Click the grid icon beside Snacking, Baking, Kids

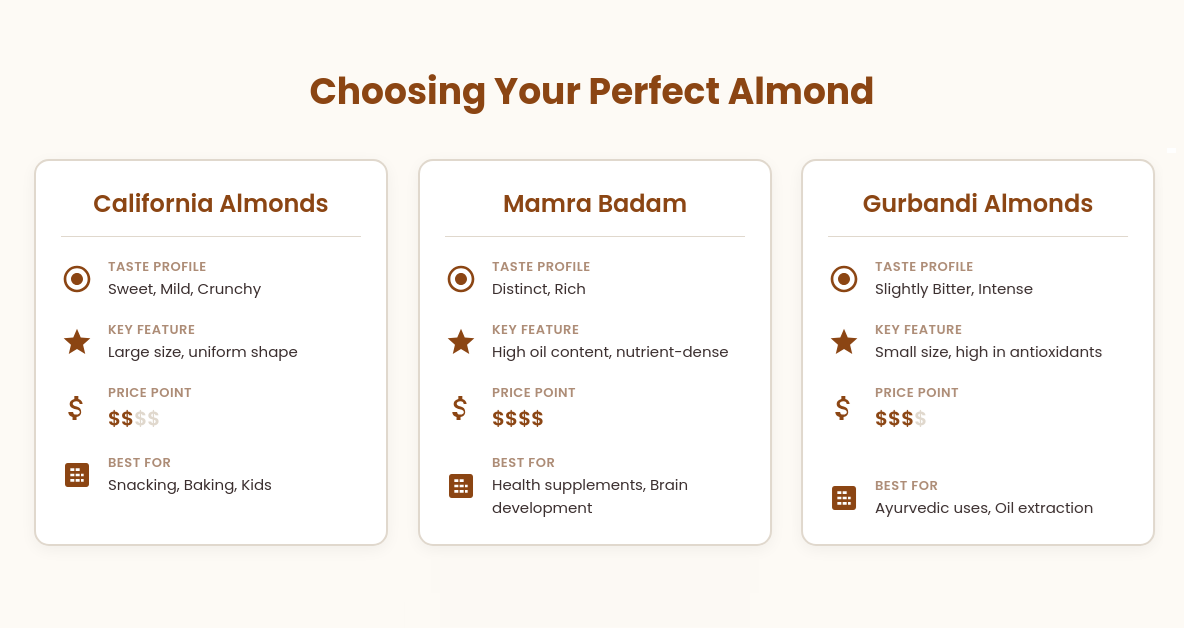[x=76, y=475]
